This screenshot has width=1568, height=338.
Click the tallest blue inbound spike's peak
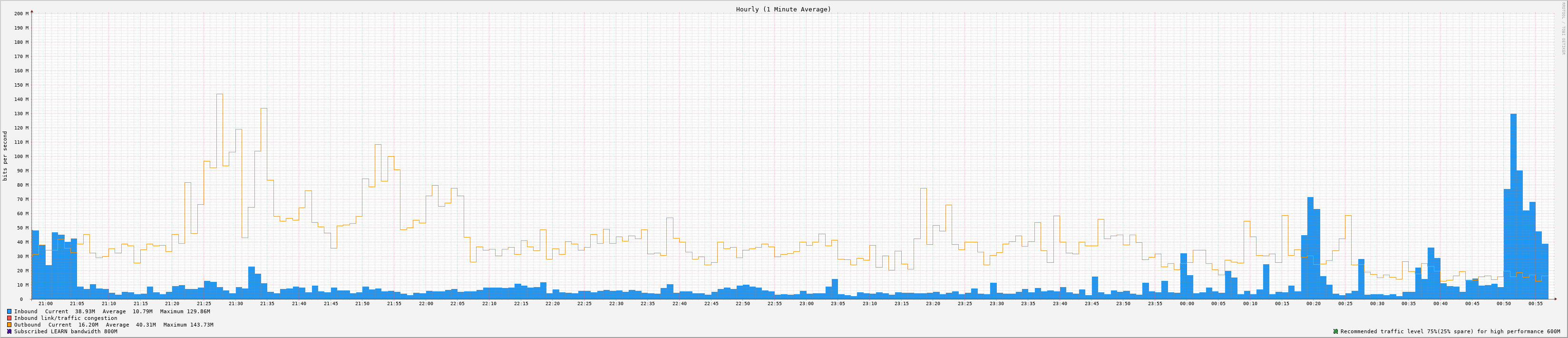click(x=1513, y=115)
